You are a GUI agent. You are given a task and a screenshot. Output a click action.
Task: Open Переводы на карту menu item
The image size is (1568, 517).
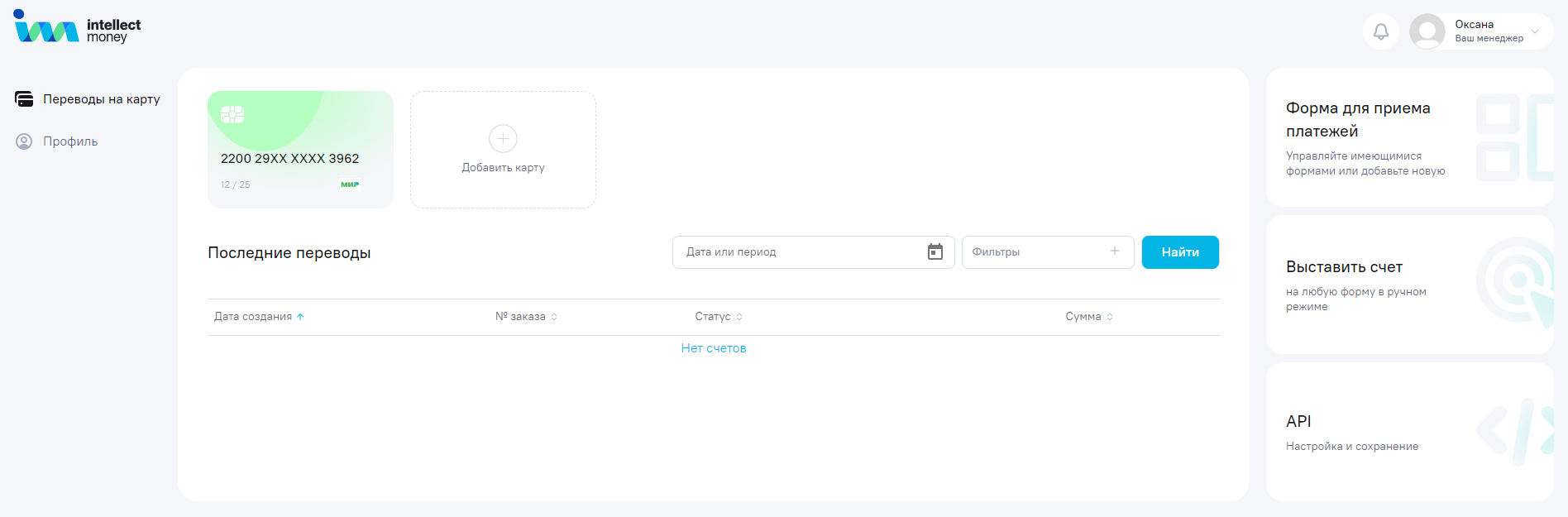pos(101,99)
